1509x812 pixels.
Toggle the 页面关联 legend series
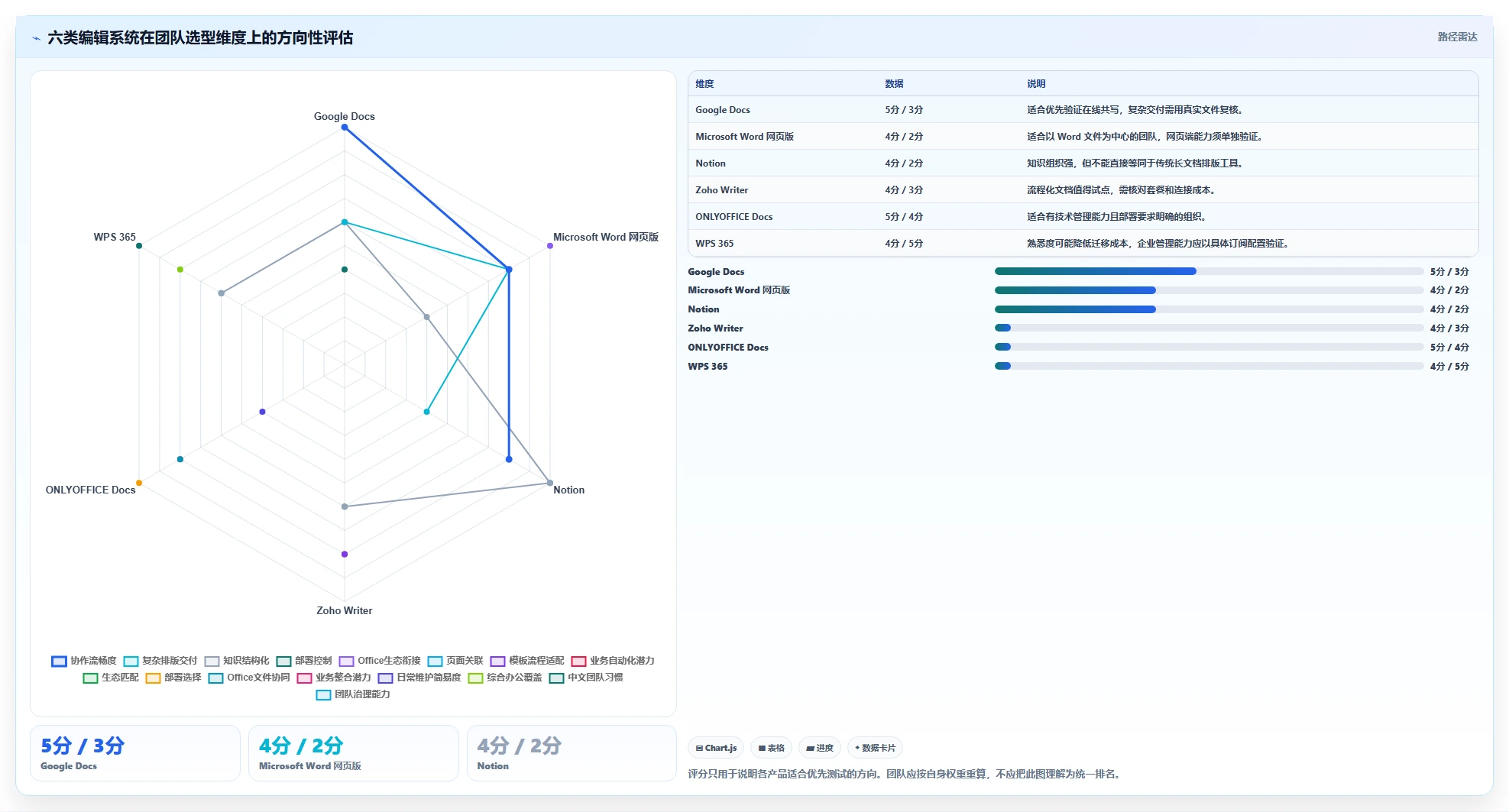pyautogui.click(x=455, y=661)
